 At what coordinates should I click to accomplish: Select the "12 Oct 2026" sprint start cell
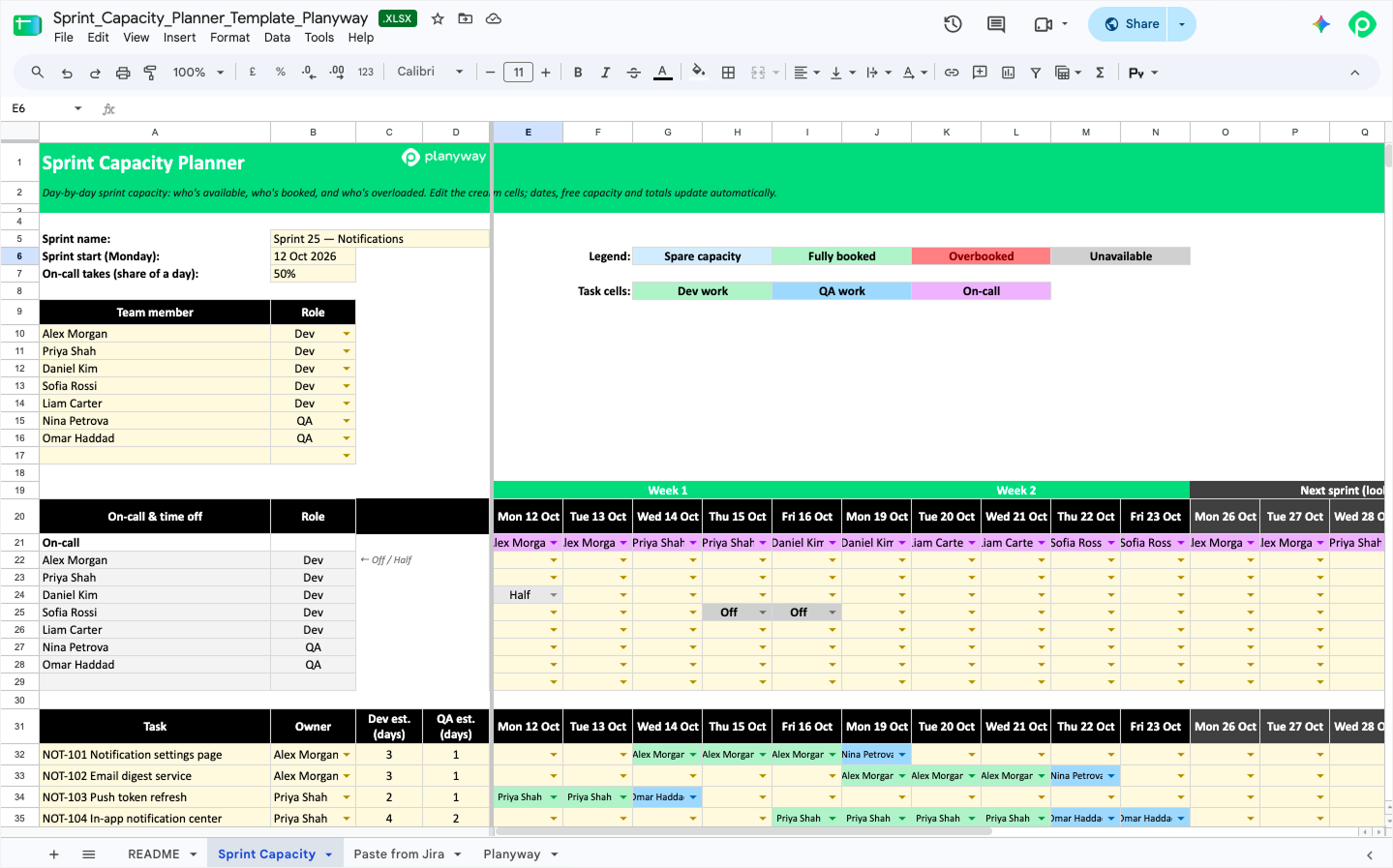pyautogui.click(x=313, y=256)
